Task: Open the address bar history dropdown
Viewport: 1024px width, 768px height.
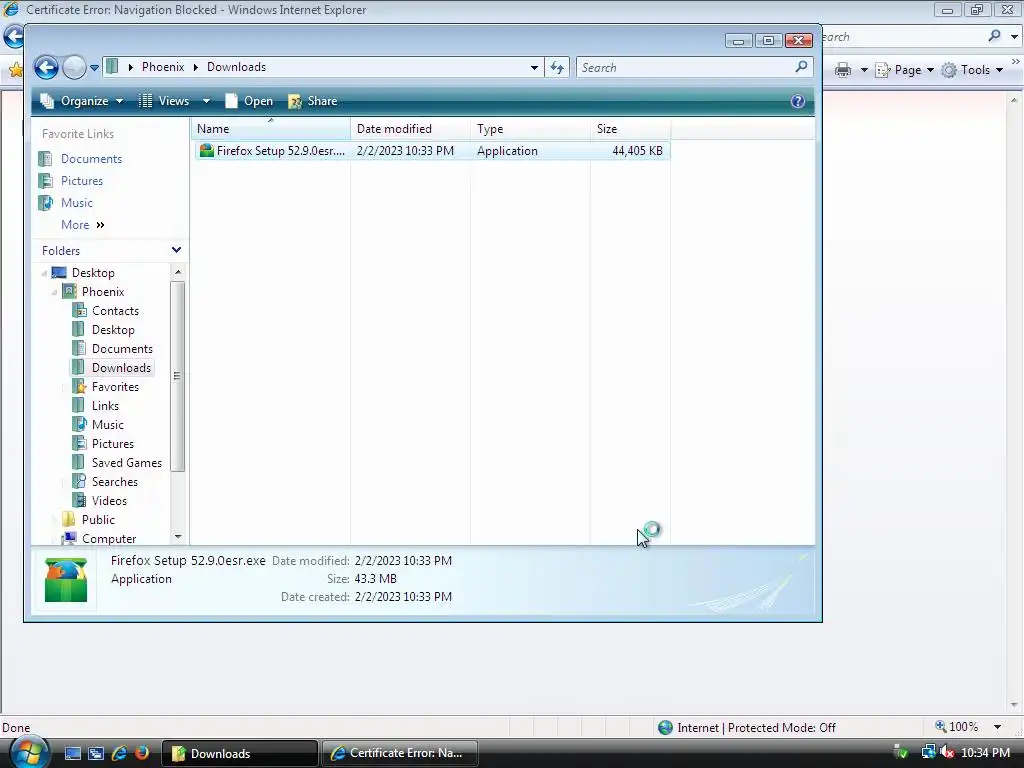Action: click(534, 67)
